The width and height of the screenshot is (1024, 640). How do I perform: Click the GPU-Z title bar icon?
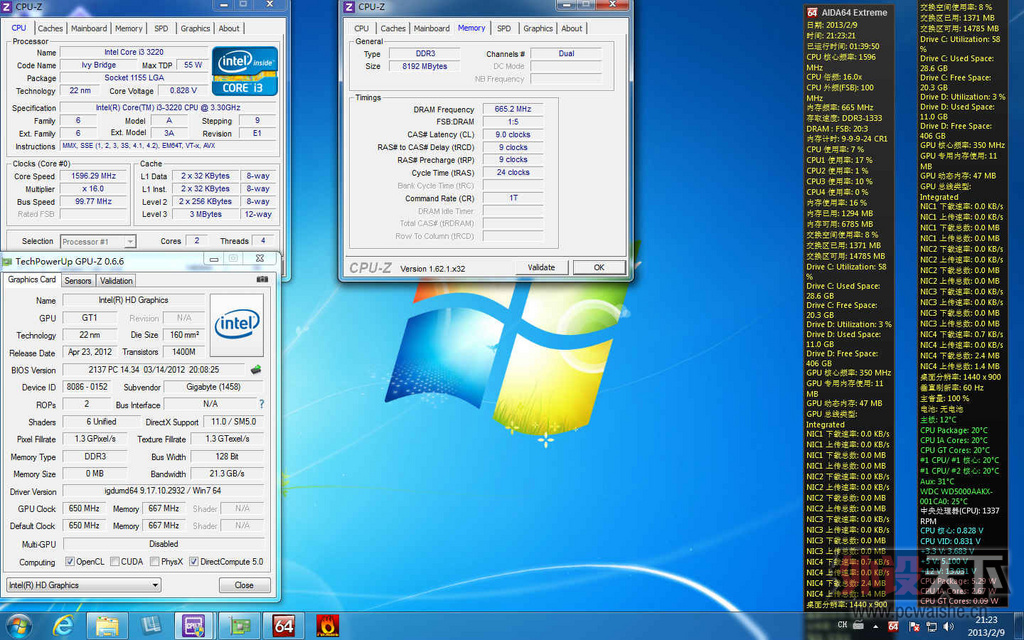pyautogui.click(x=7, y=261)
